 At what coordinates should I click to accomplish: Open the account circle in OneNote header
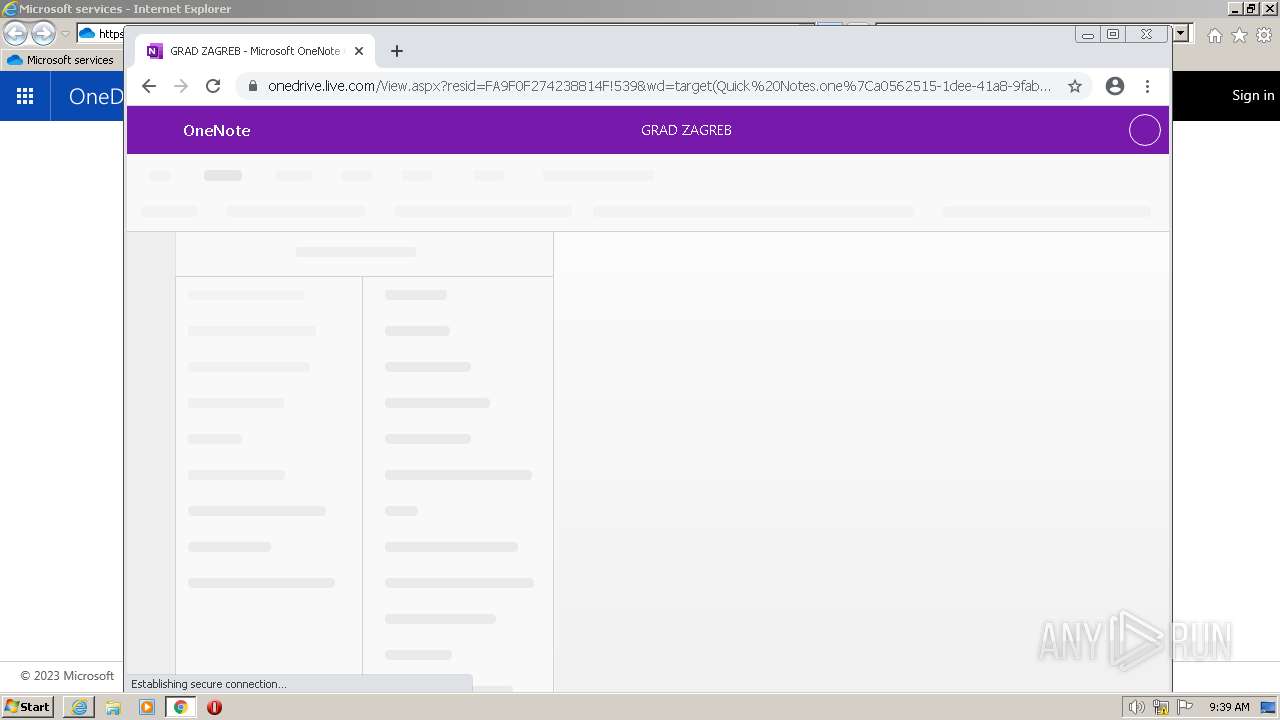click(1144, 130)
